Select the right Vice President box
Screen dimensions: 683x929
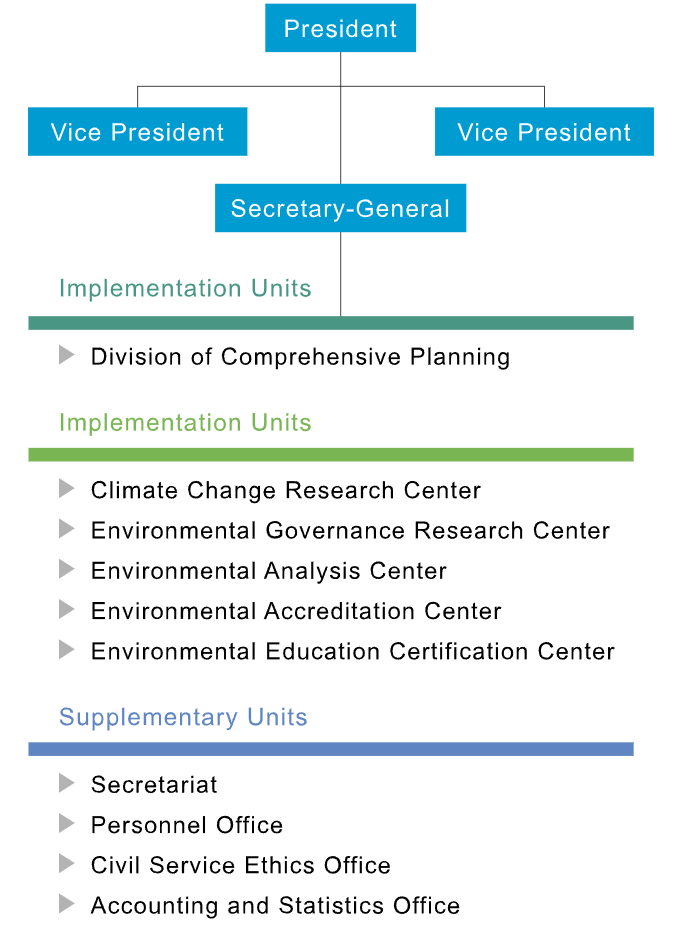pos(544,132)
